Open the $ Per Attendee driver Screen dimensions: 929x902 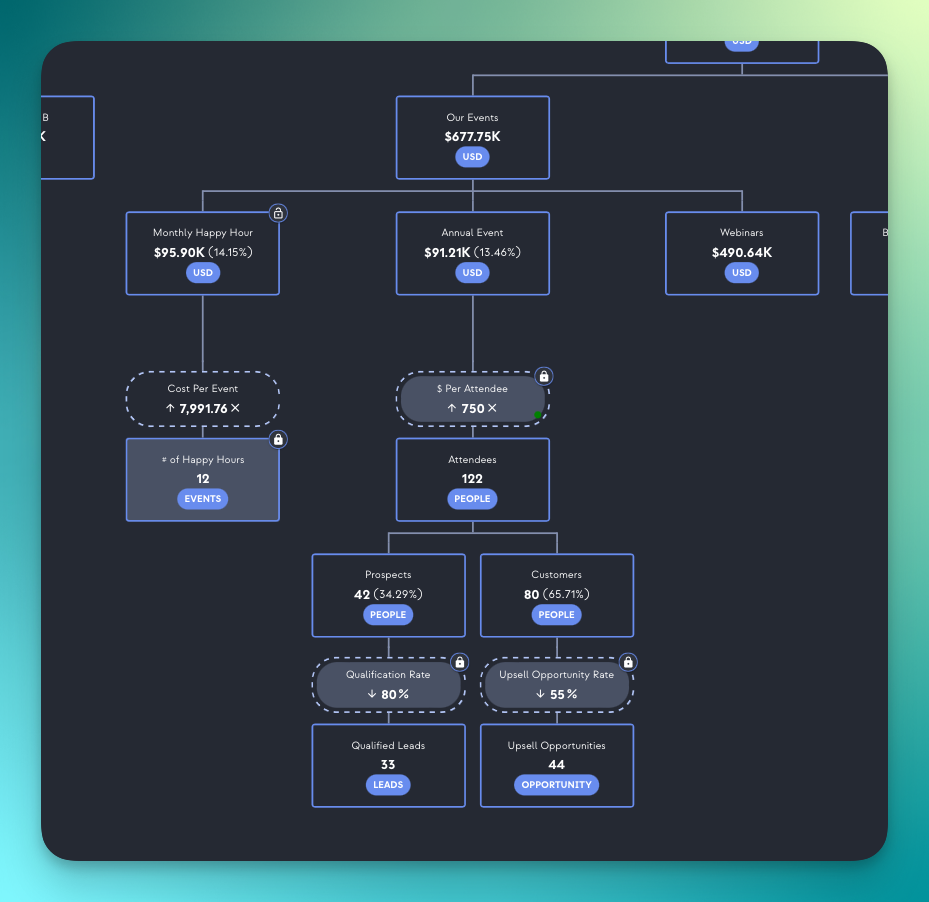tap(472, 399)
